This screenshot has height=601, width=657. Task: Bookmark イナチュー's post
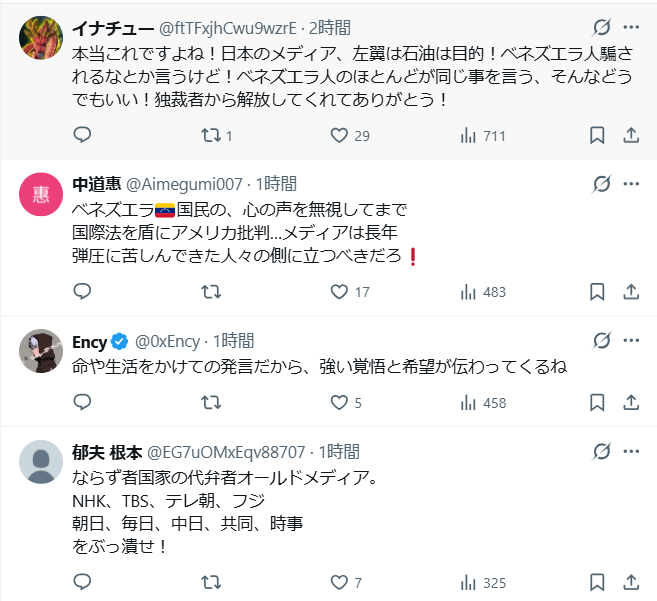(597, 135)
